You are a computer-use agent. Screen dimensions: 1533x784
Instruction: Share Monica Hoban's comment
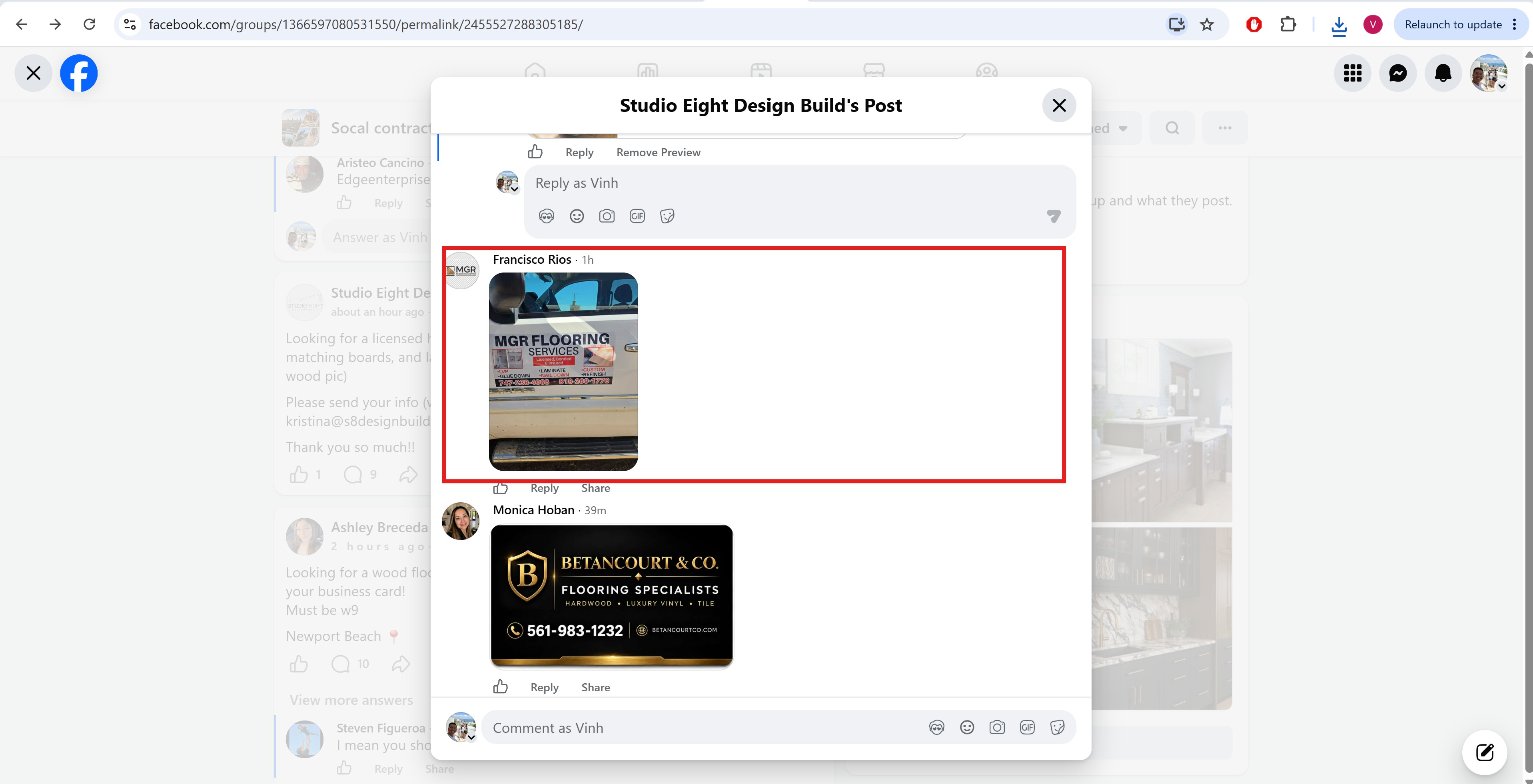pos(596,687)
